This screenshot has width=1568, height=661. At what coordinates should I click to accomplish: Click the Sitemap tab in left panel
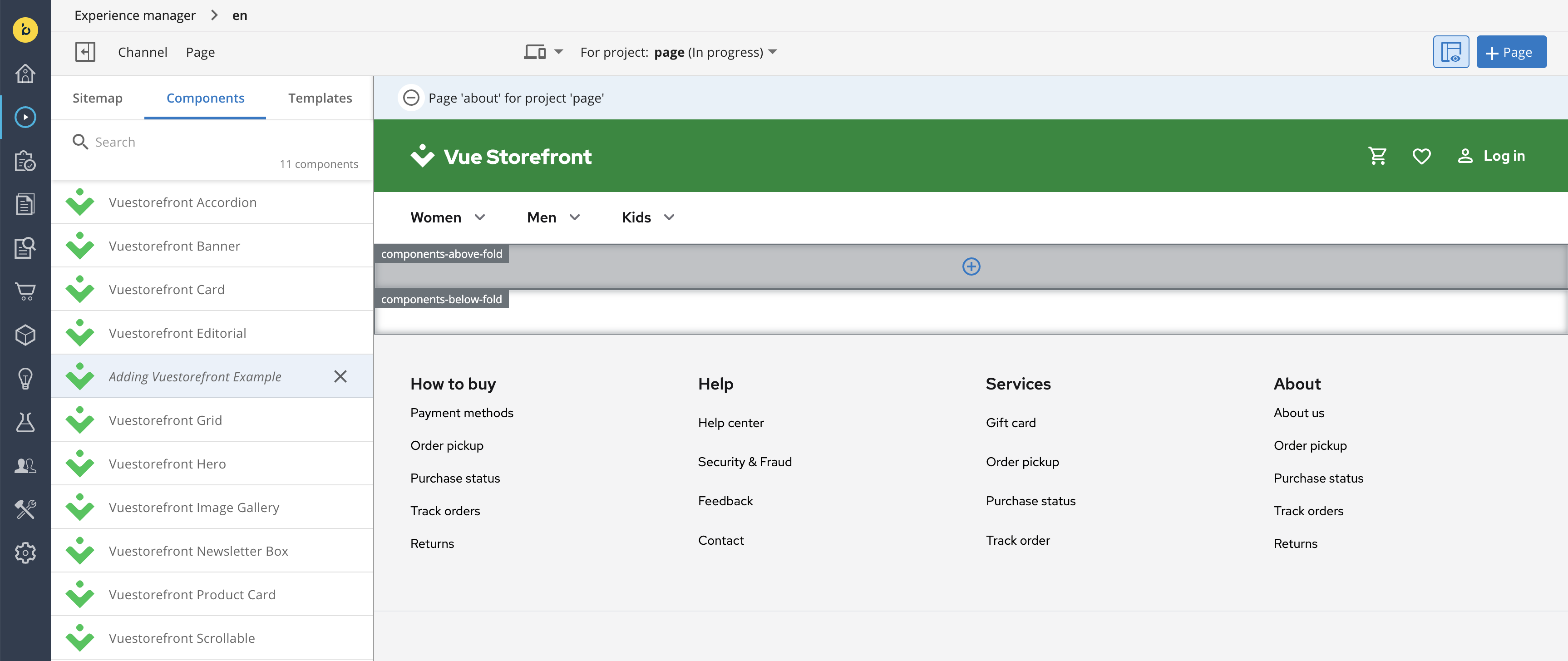(x=98, y=98)
